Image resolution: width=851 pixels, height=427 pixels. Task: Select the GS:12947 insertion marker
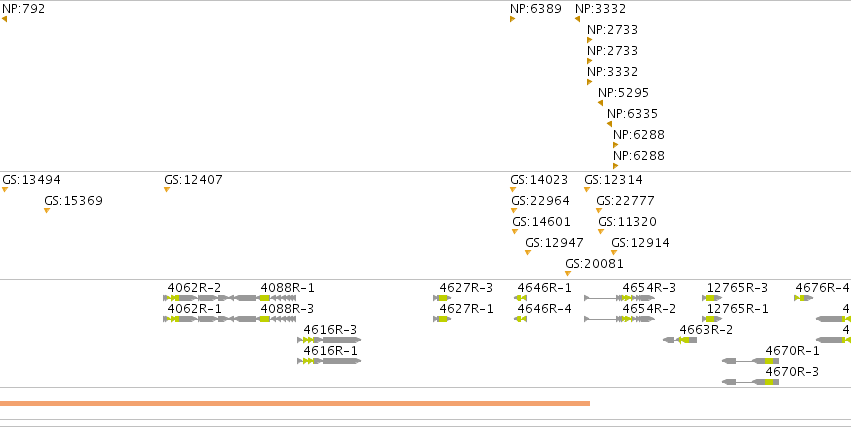click(x=528, y=252)
